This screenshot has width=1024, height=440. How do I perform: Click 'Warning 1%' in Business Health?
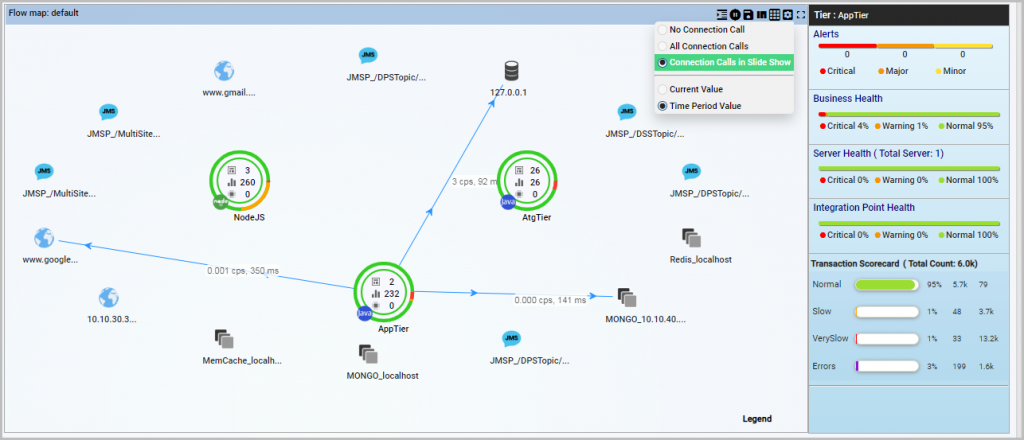click(906, 125)
